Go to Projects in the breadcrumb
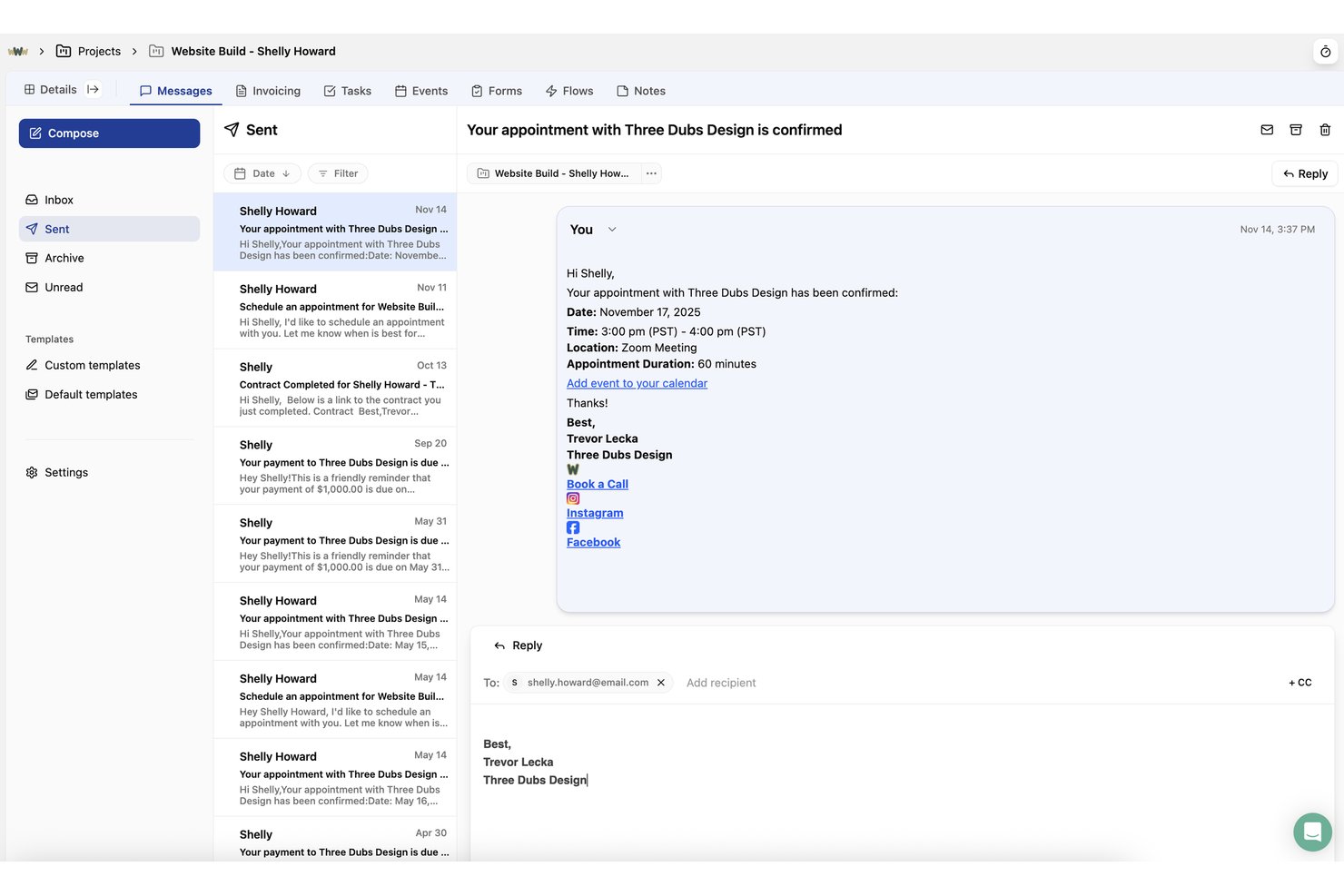The width and height of the screenshot is (1344, 896). point(89,52)
